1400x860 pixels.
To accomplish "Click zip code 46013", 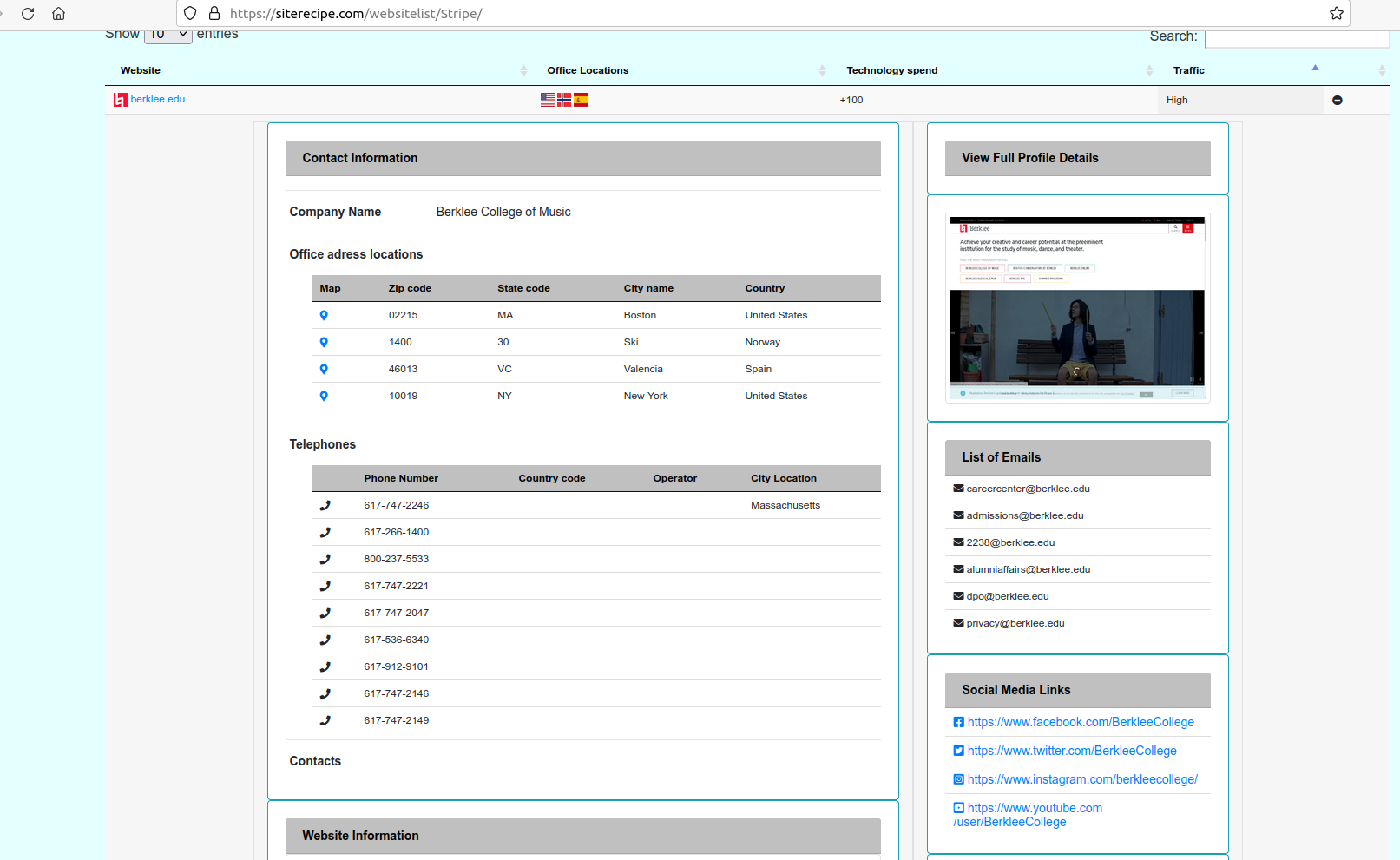I will click(x=404, y=369).
